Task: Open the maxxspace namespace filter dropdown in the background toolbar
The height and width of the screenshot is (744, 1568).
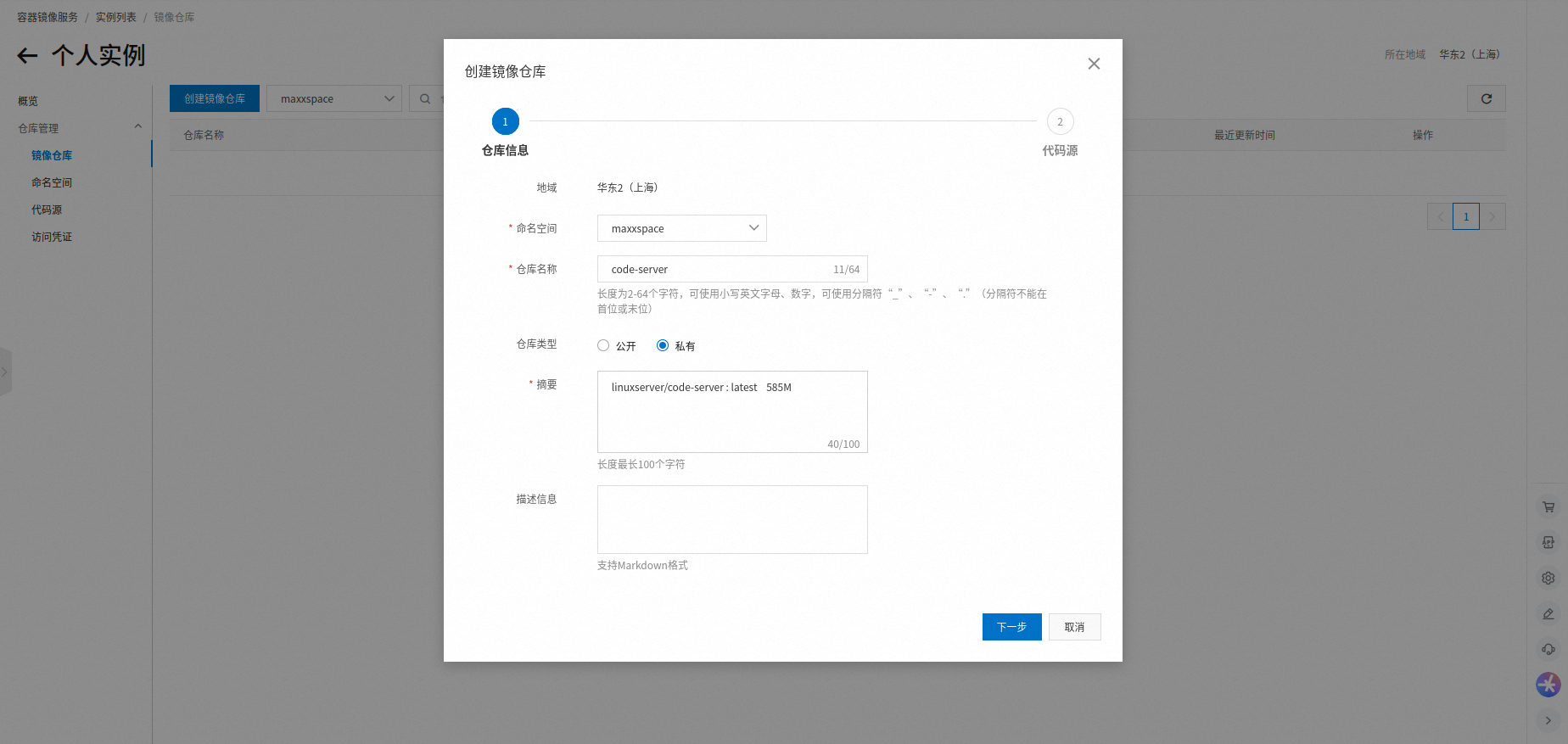Action: [334, 98]
